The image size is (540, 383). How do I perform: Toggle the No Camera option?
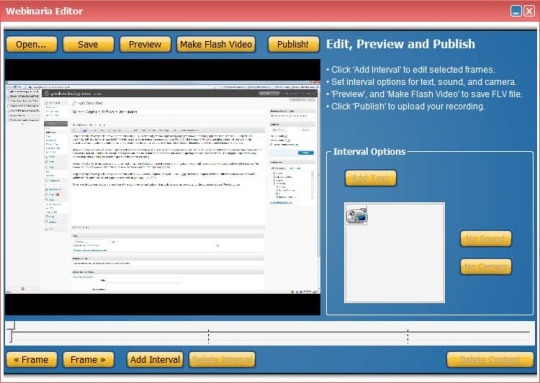(x=486, y=267)
